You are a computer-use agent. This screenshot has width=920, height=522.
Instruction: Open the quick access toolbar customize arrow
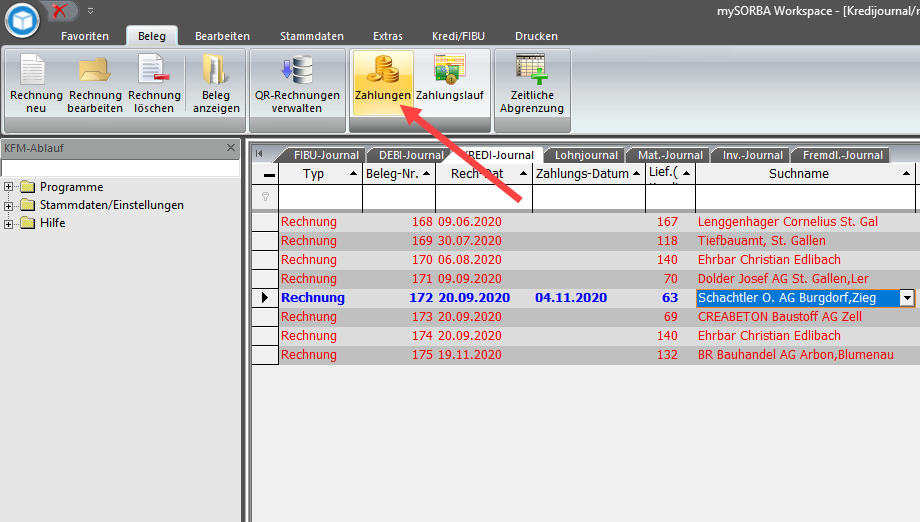[90, 11]
